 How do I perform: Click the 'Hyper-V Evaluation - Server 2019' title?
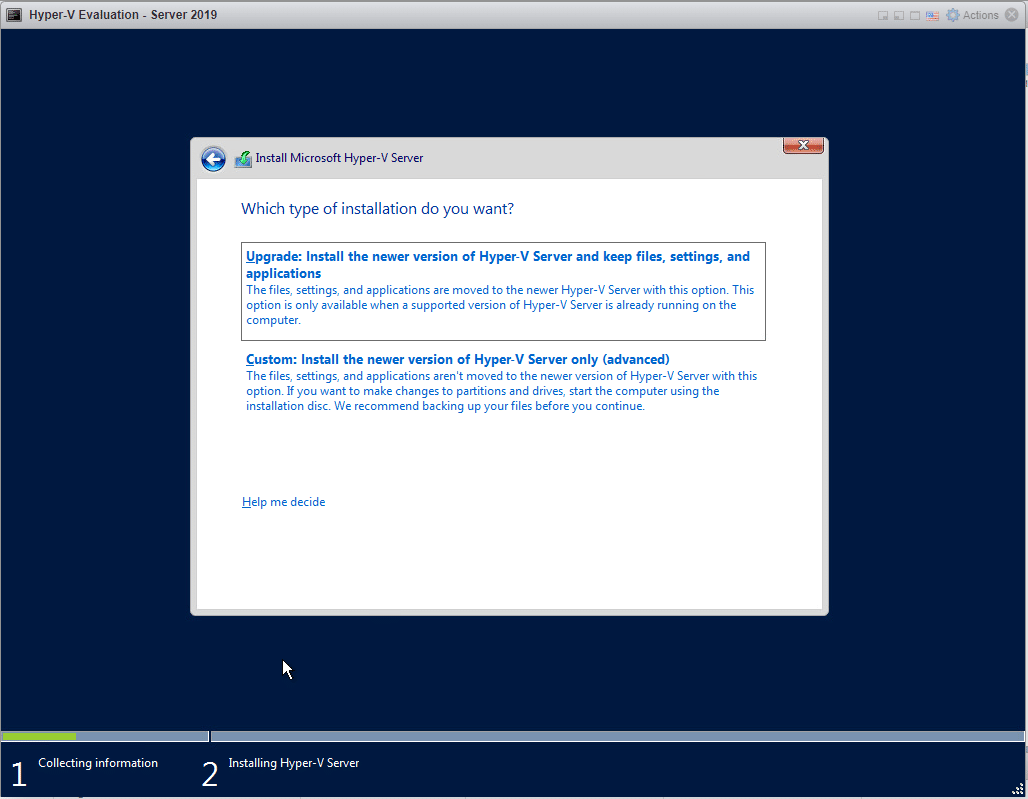[x=123, y=15]
